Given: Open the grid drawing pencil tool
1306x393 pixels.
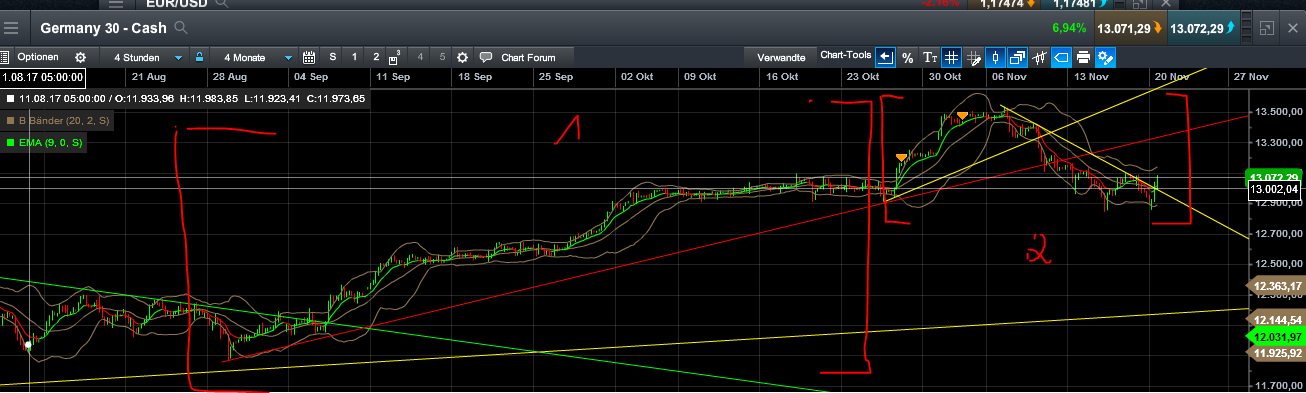Looking at the screenshot, I should coord(973,57).
